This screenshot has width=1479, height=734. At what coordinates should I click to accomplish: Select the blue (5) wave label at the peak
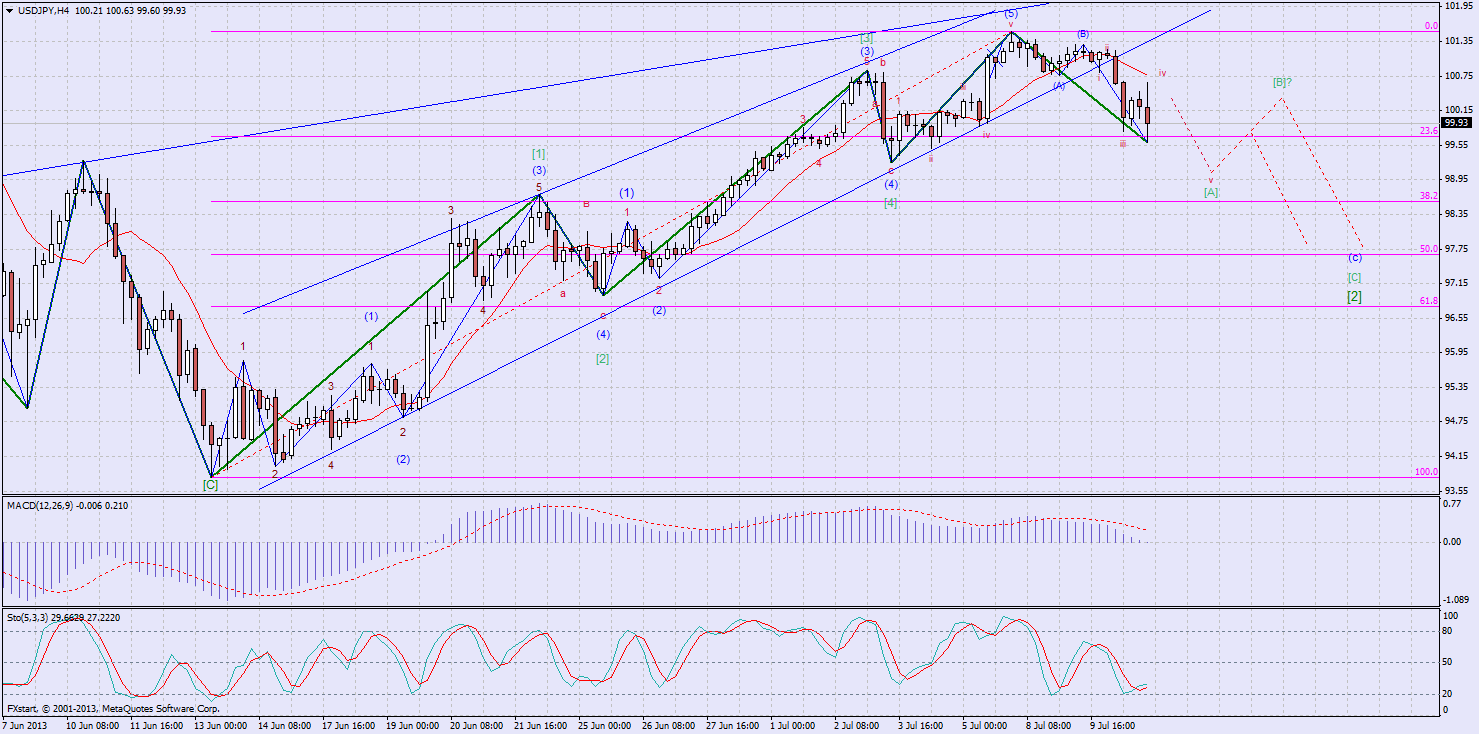pos(1011,14)
